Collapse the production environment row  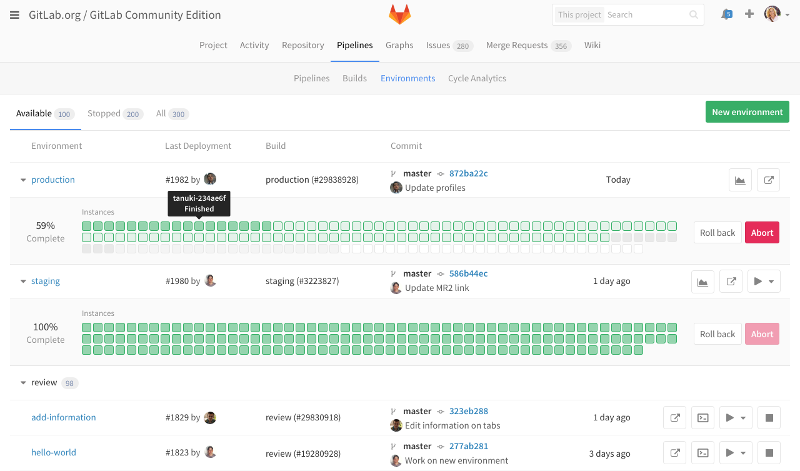[x=23, y=180]
